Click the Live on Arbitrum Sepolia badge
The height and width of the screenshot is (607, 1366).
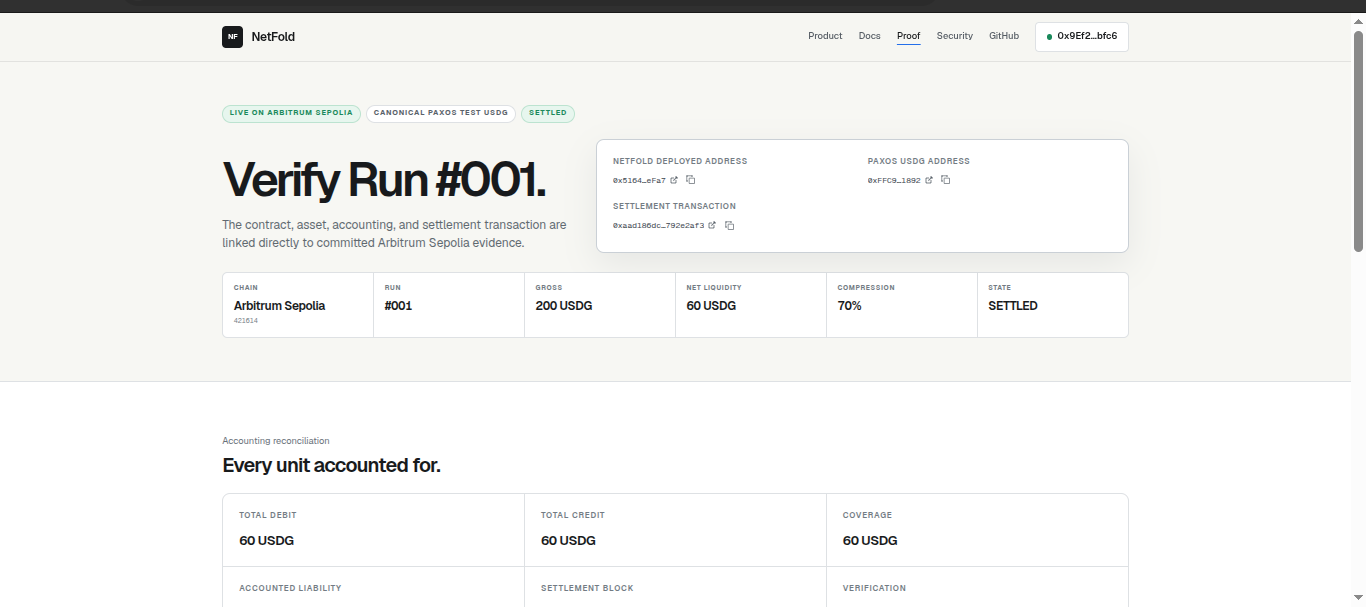[291, 113]
